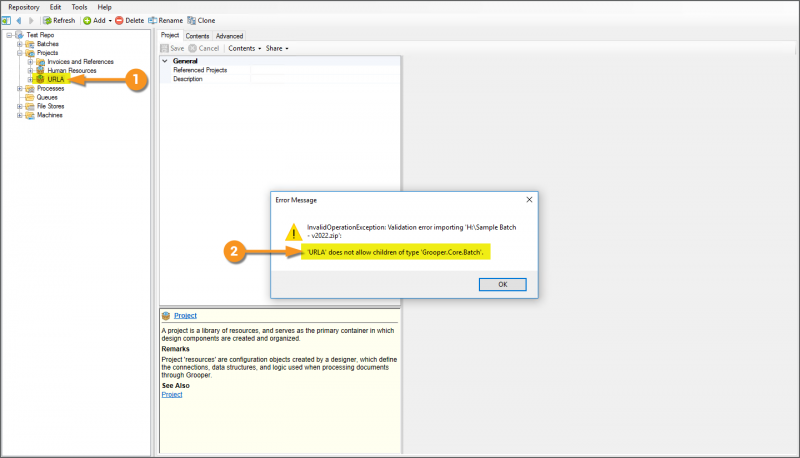The image size is (800, 458).
Task: Close the Error Message dialog with X
Action: click(x=529, y=199)
